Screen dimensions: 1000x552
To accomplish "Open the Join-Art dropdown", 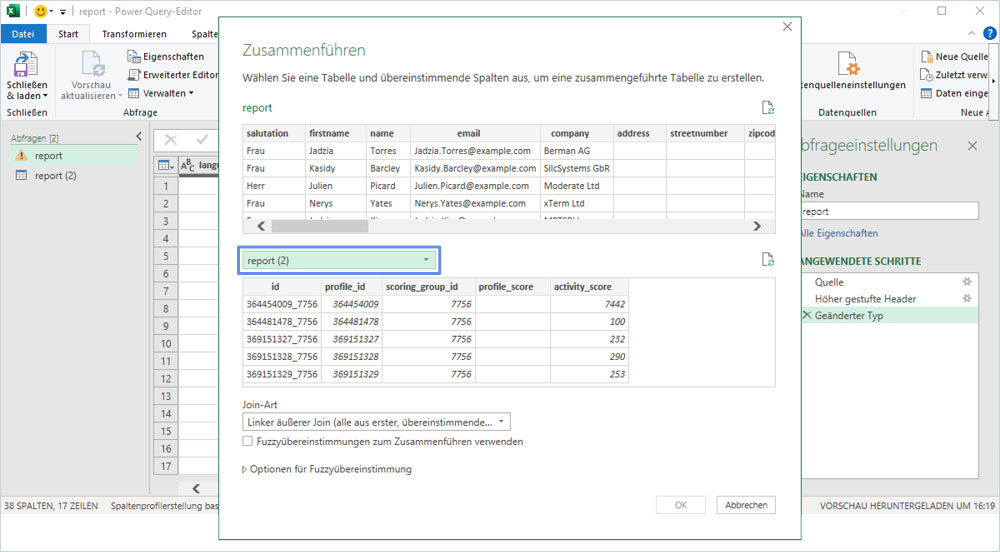I will click(376, 422).
